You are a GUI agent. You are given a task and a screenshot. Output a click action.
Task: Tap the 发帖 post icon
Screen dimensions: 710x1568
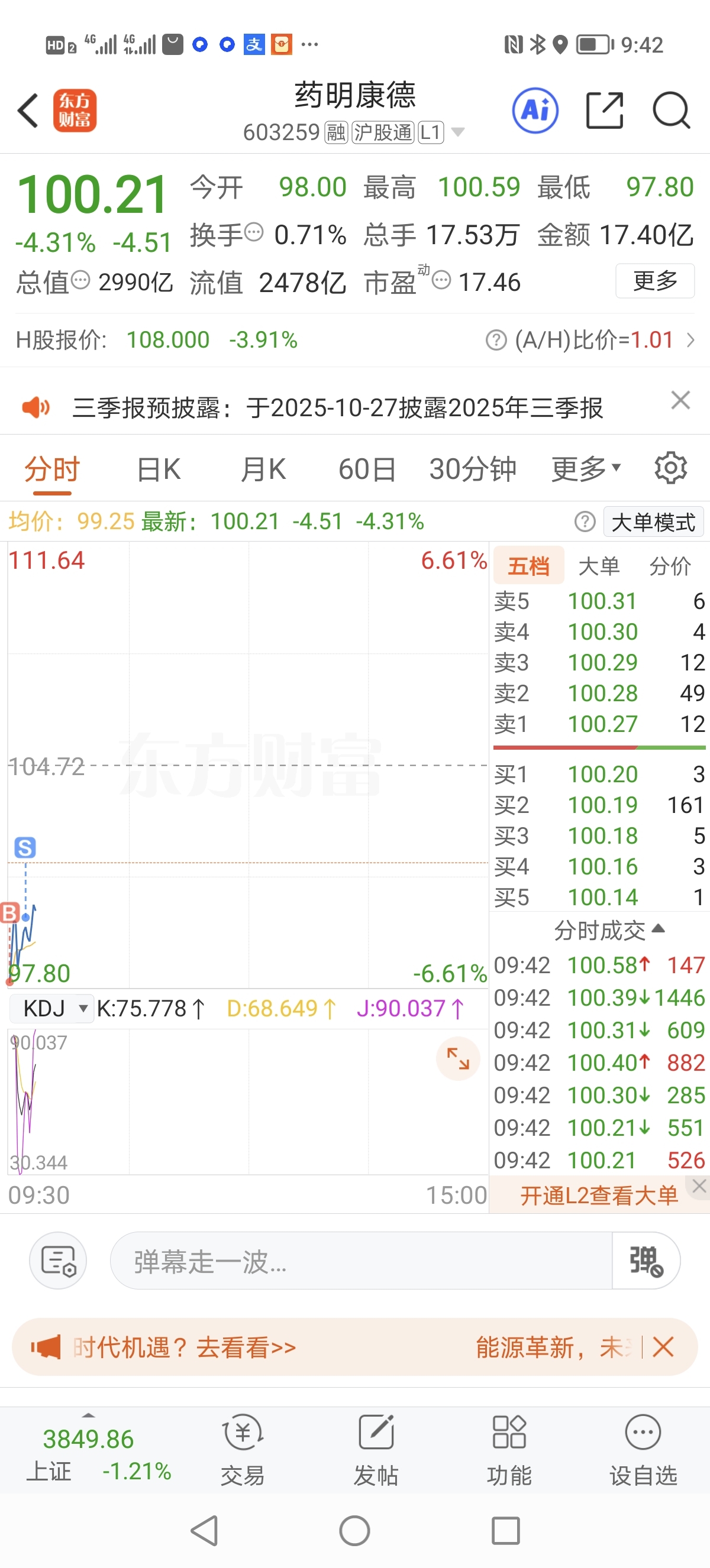(x=376, y=1449)
